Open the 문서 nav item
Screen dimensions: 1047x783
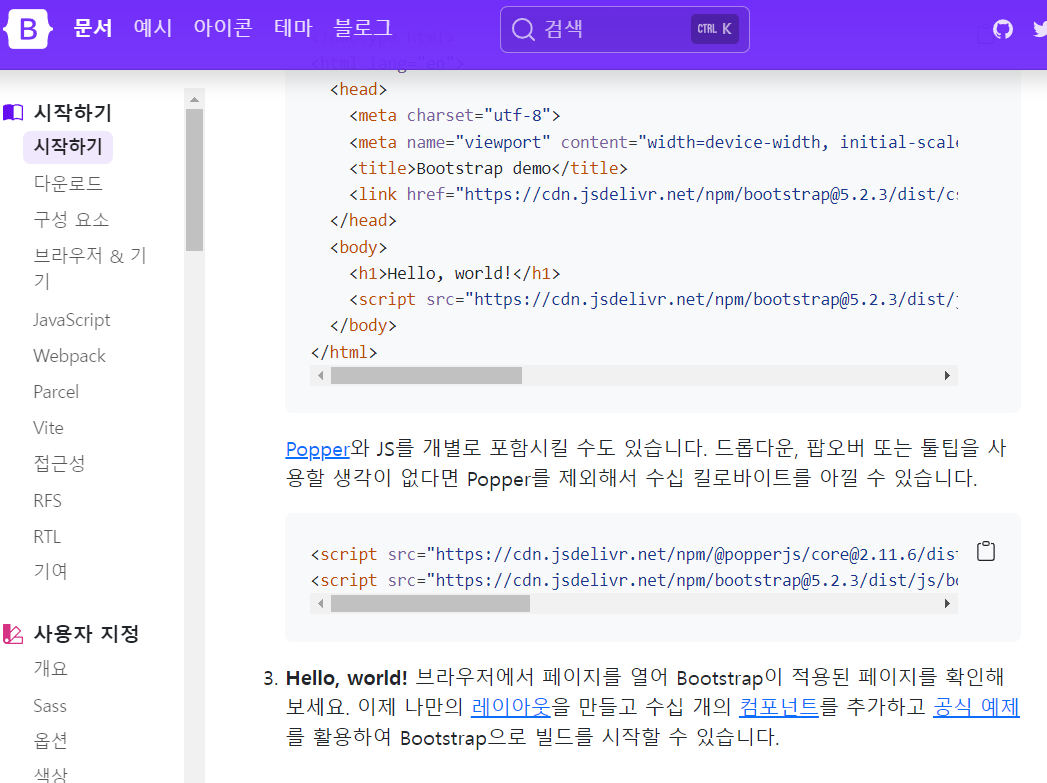coord(93,28)
